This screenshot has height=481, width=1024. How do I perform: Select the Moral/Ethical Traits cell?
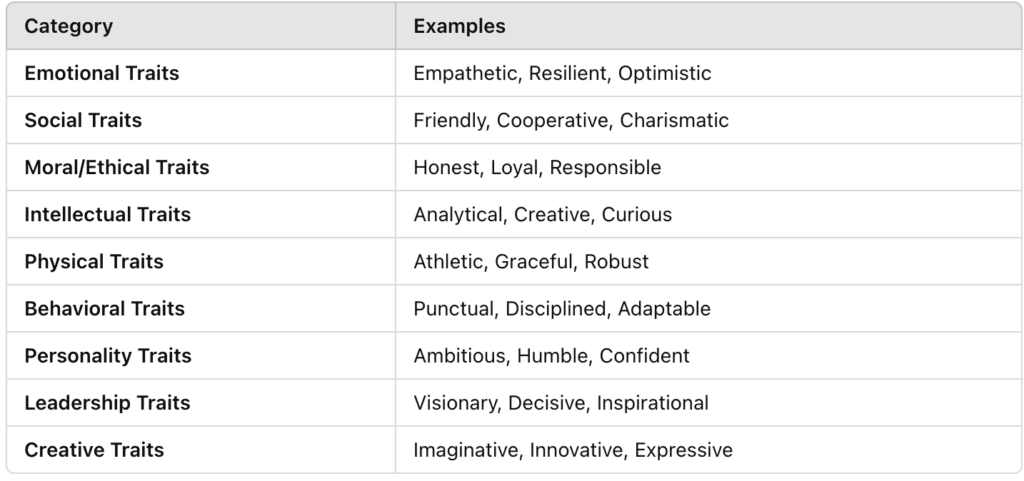point(117,167)
